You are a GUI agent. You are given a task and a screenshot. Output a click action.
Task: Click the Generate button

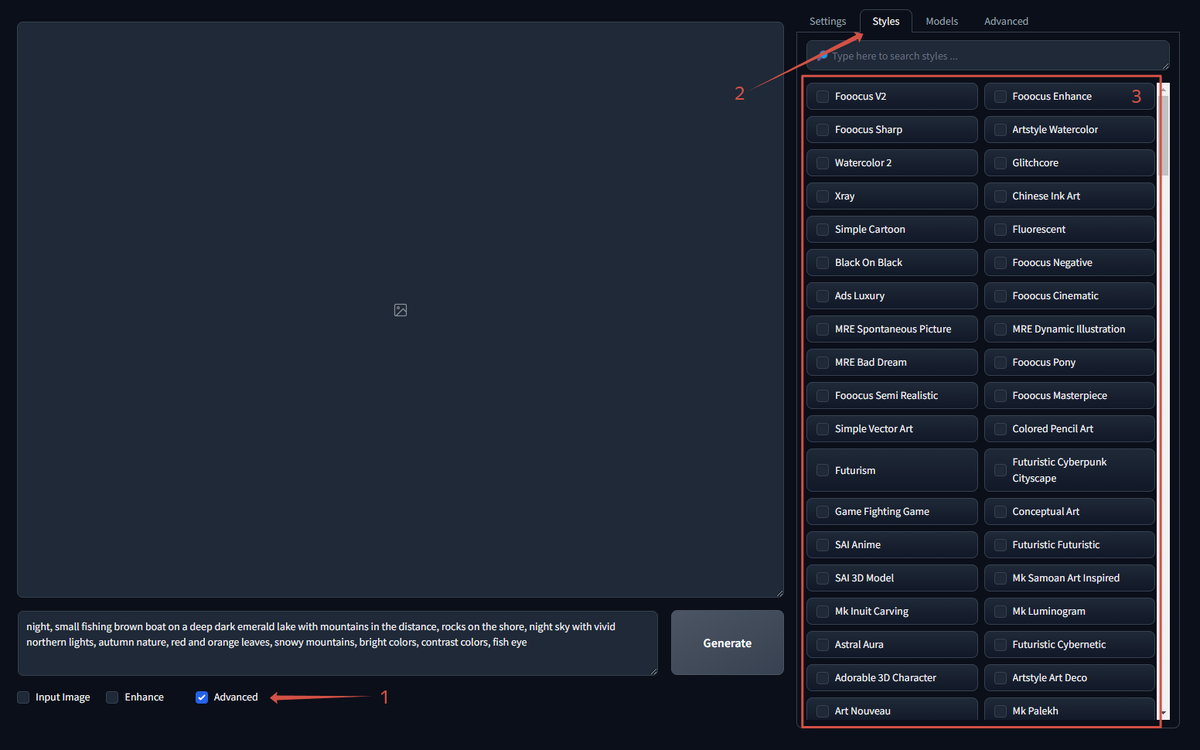(x=727, y=643)
